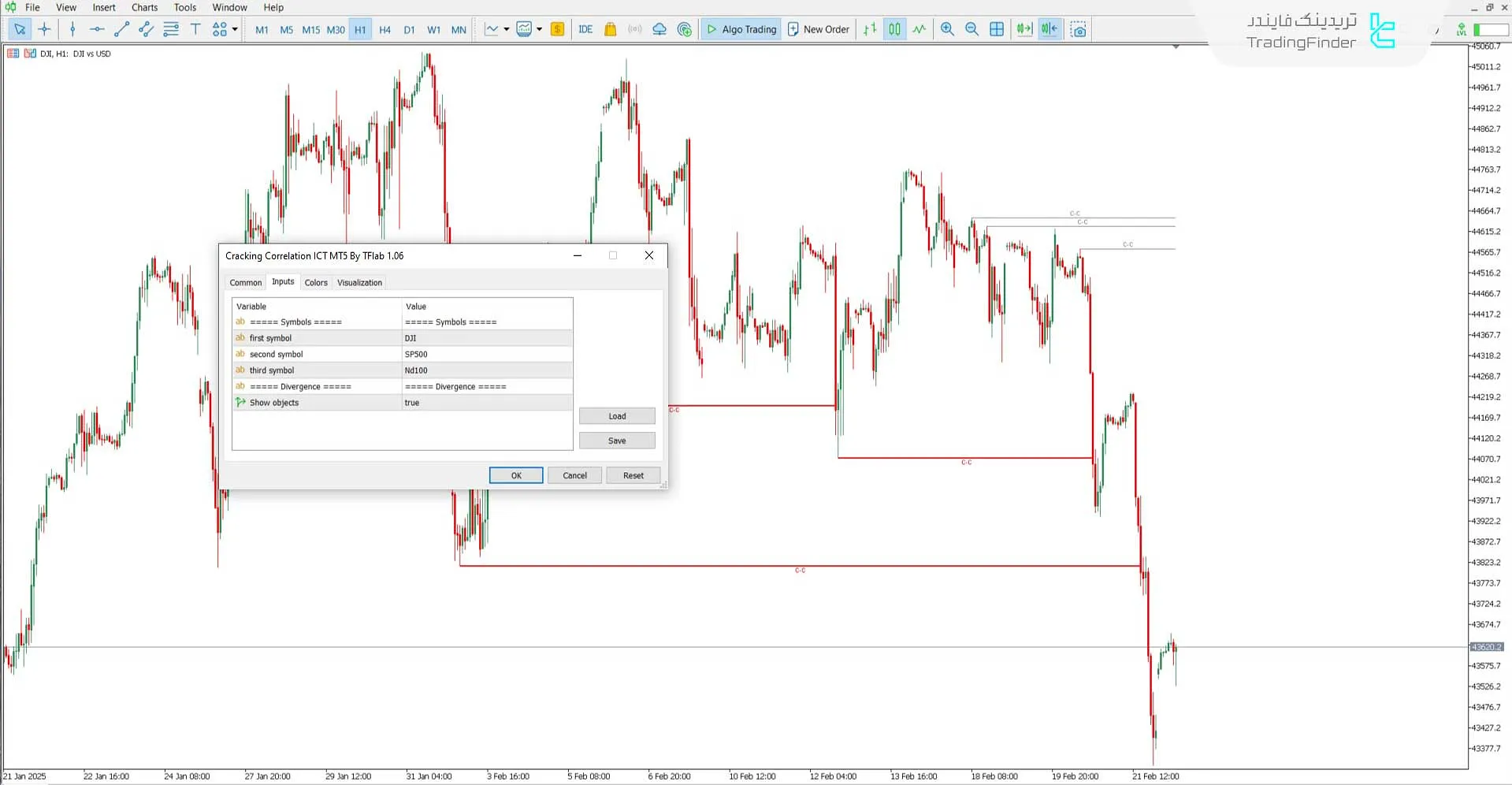
Task: Take a chart screenshot with the camera icon
Action: click(1078, 29)
